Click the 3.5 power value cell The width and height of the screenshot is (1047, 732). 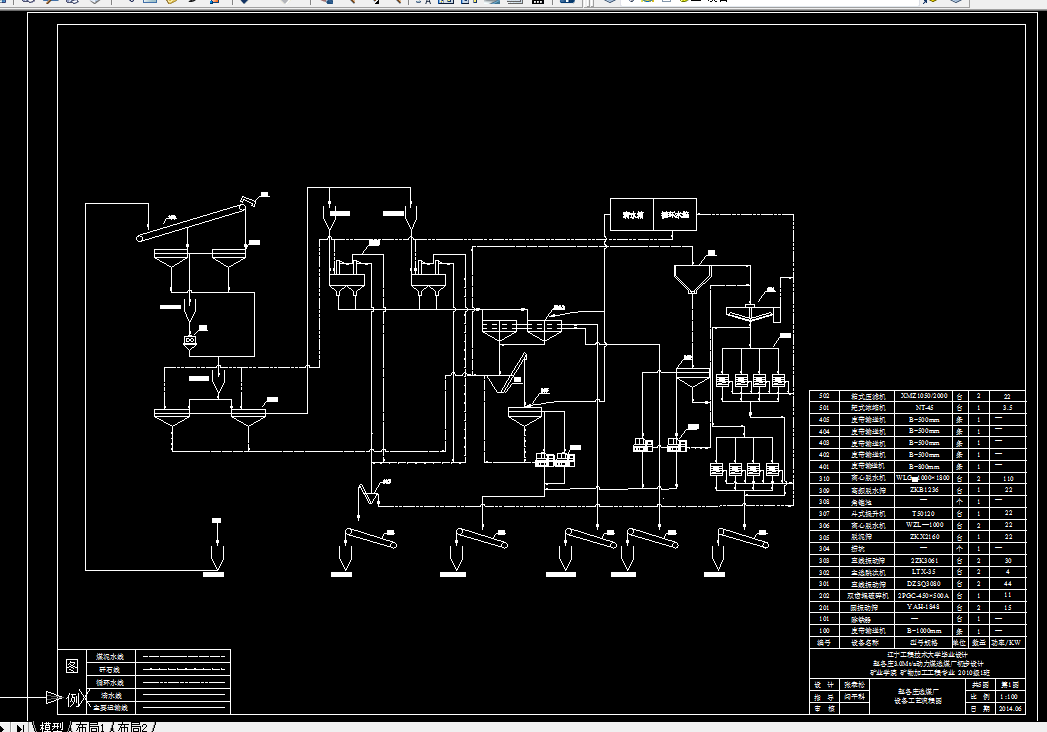[x=1008, y=407]
